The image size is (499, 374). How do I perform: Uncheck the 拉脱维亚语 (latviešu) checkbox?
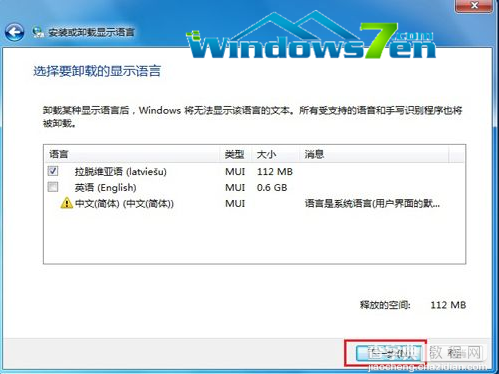point(53,171)
